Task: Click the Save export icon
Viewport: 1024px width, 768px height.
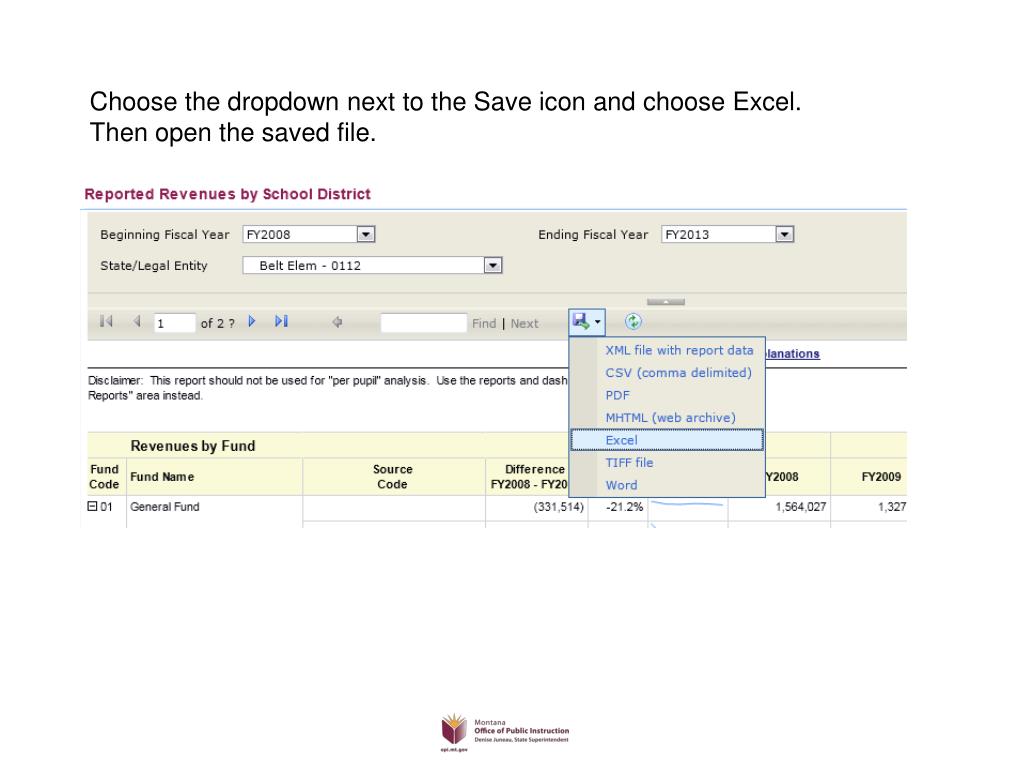Action: [581, 321]
